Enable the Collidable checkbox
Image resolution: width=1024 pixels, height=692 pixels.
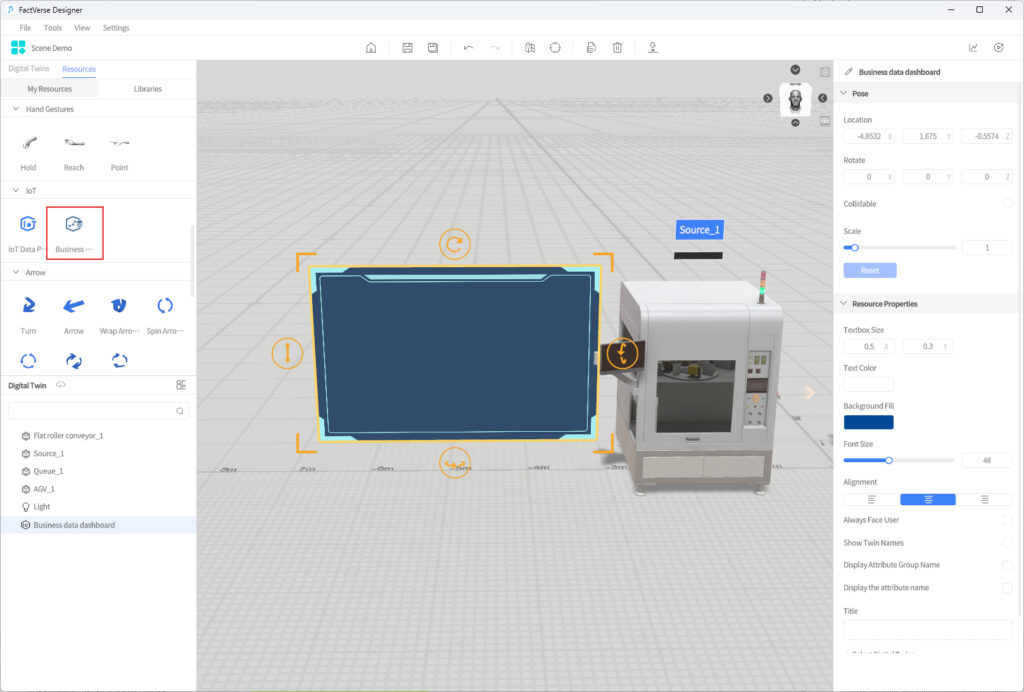1007,204
